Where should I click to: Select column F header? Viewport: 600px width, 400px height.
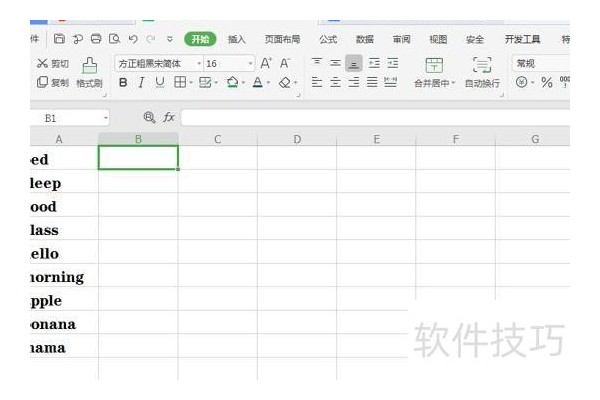[456, 139]
